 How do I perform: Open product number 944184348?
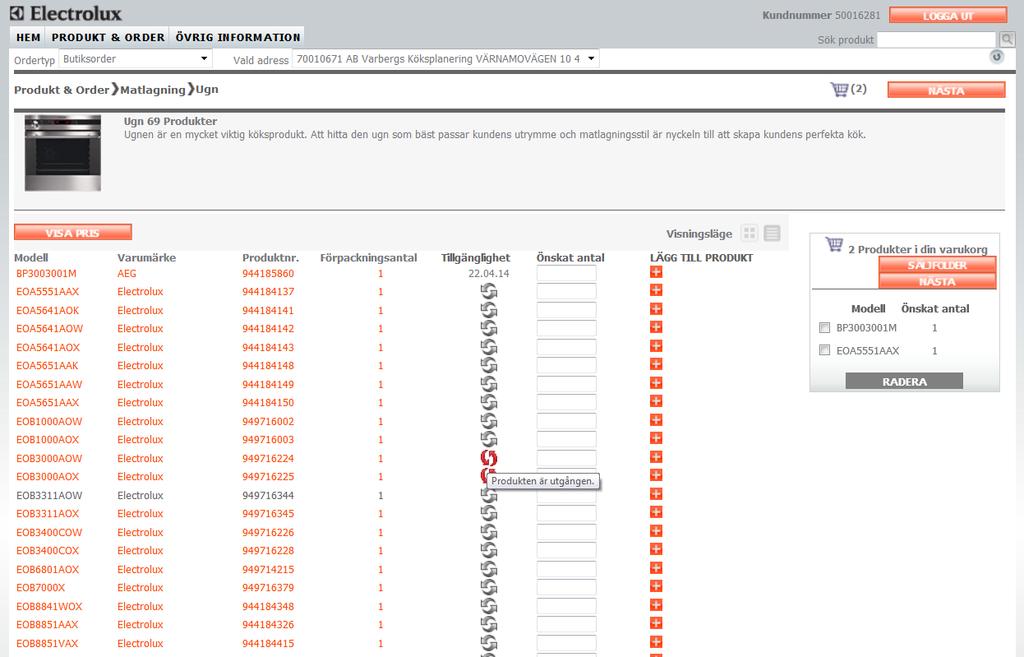(268, 607)
